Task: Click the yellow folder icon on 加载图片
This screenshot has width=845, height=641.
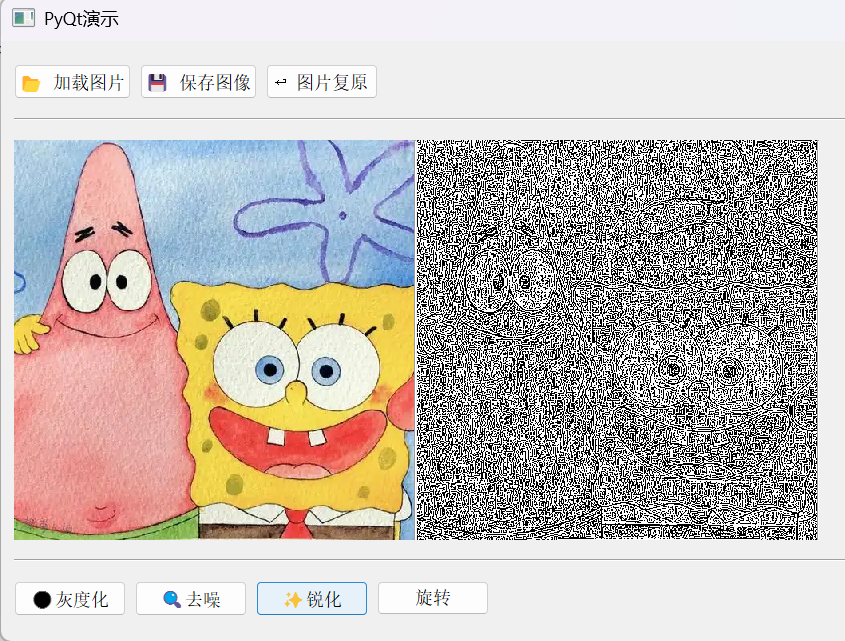Action: coord(31,84)
